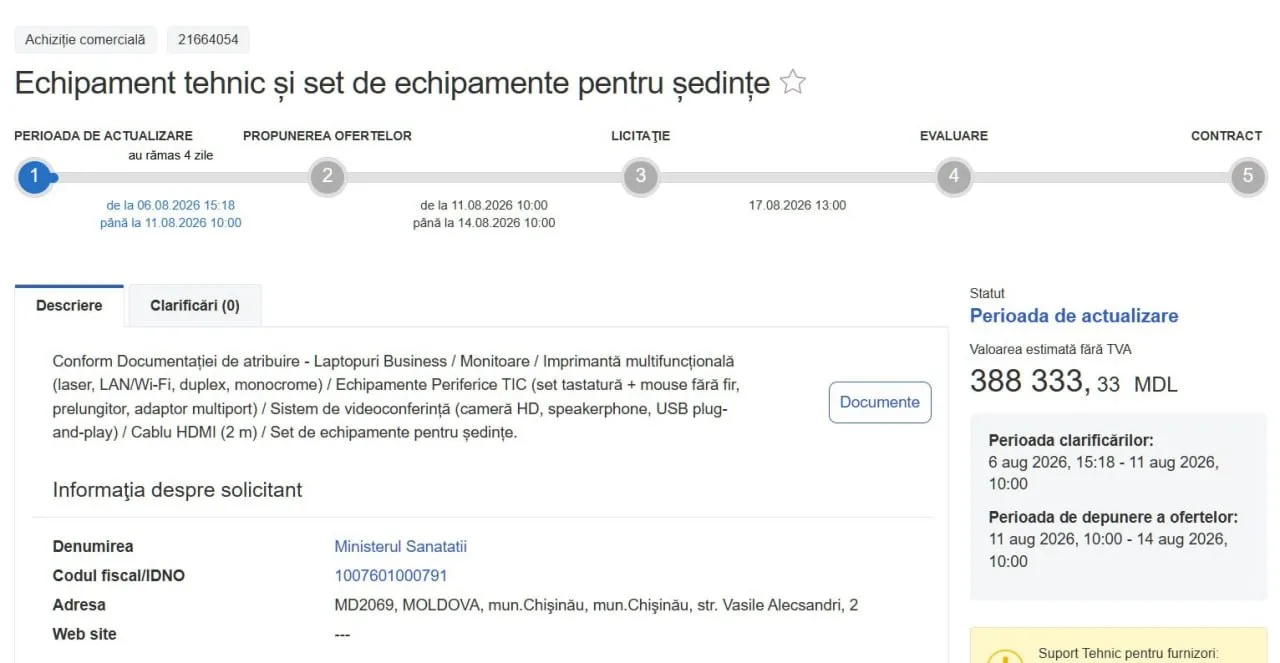Click the PROPUNEREA OFERTELOR stage label

point(327,136)
